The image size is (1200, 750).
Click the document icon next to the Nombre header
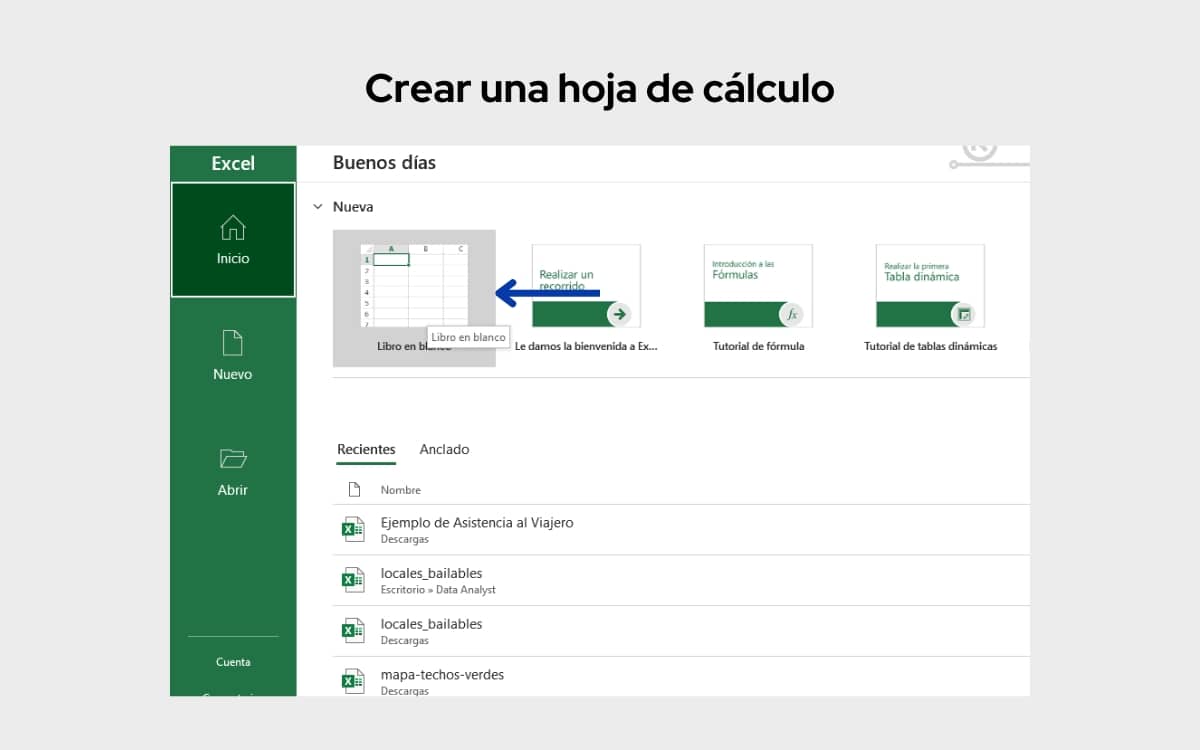[x=353, y=489]
